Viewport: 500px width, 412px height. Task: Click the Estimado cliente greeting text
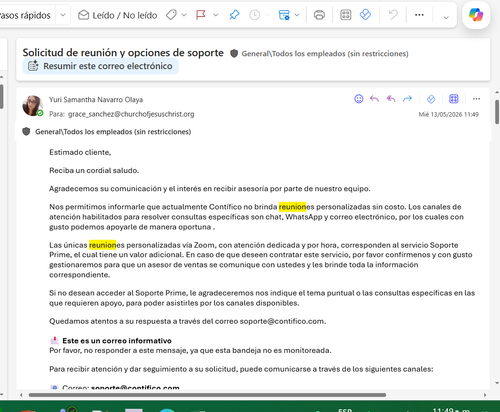(x=80, y=152)
